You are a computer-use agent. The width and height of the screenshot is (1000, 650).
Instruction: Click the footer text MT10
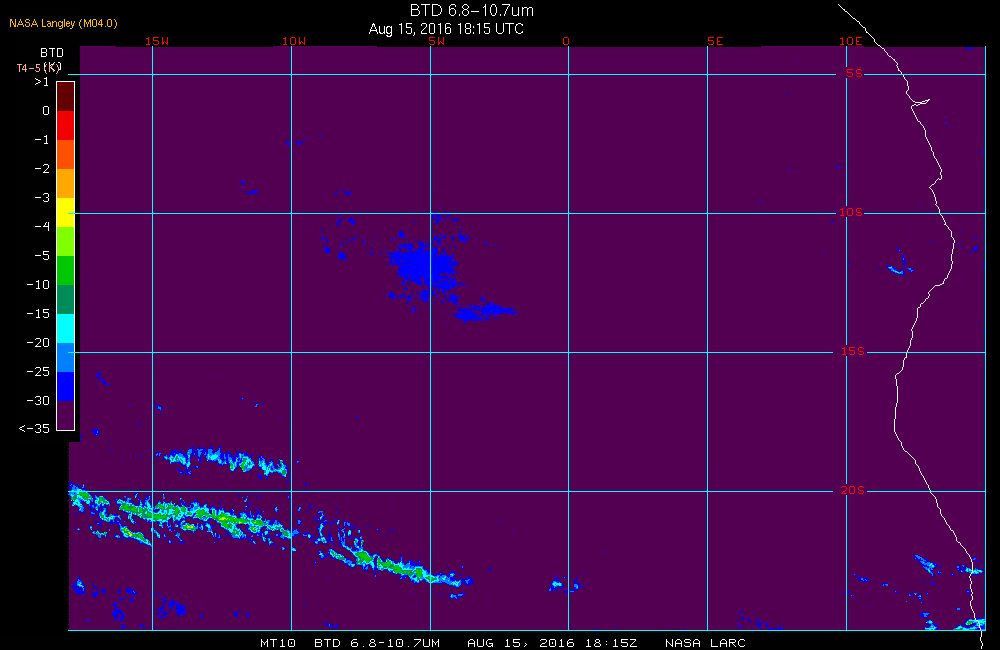click(x=278, y=643)
